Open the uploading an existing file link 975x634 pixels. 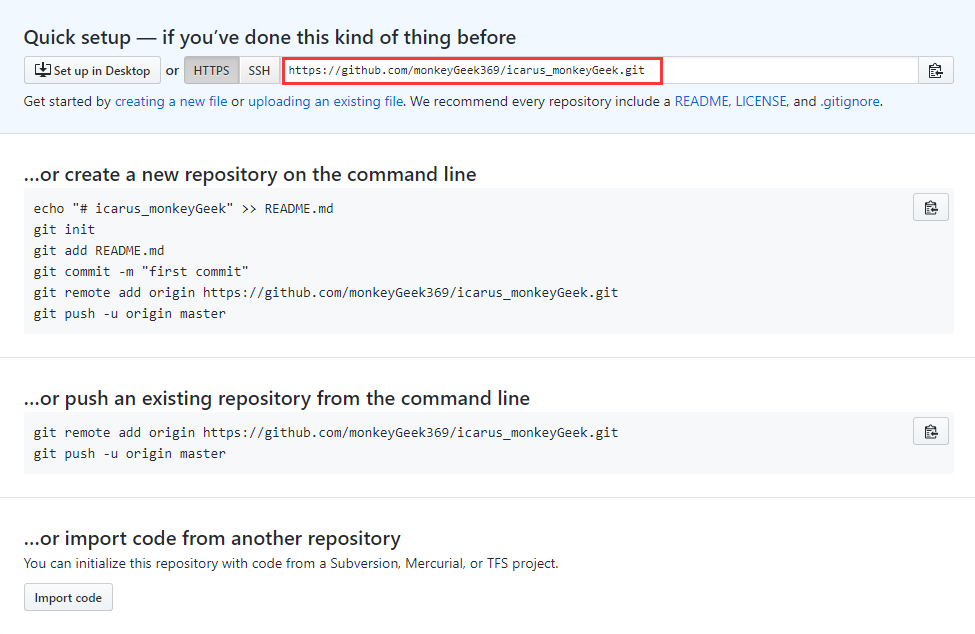click(x=325, y=101)
